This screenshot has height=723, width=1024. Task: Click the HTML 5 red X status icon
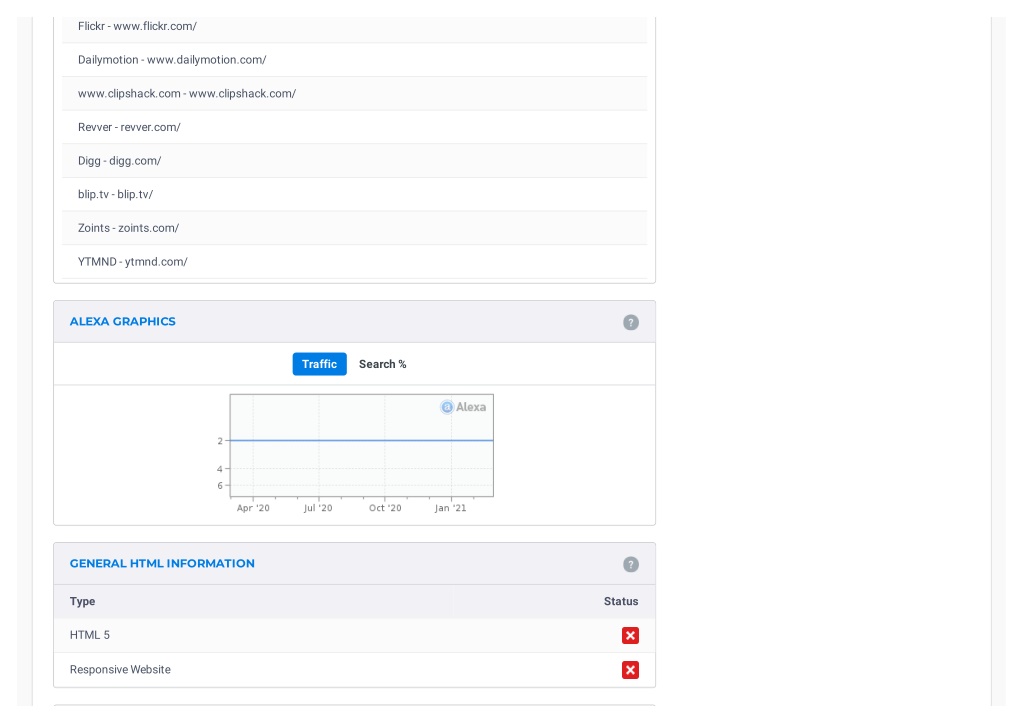(630, 635)
